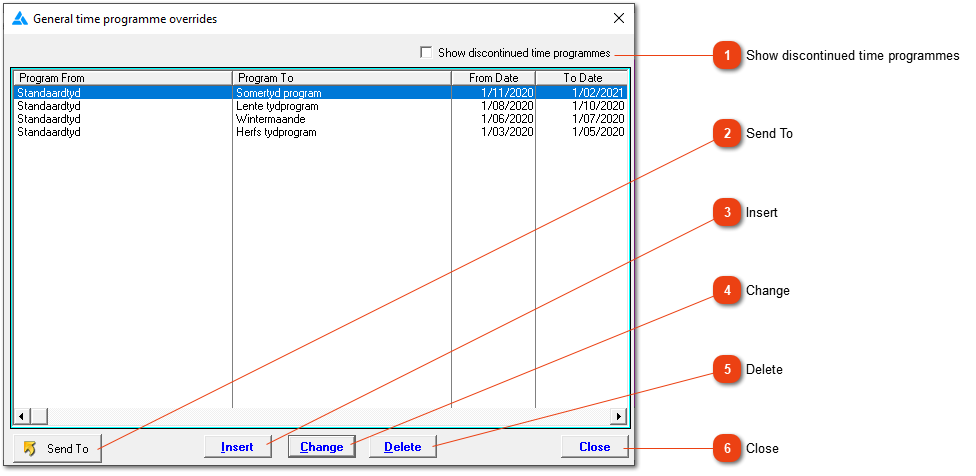This screenshot has height=476, width=976.
Task: Sort by Program From column header
Action: pos(123,78)
